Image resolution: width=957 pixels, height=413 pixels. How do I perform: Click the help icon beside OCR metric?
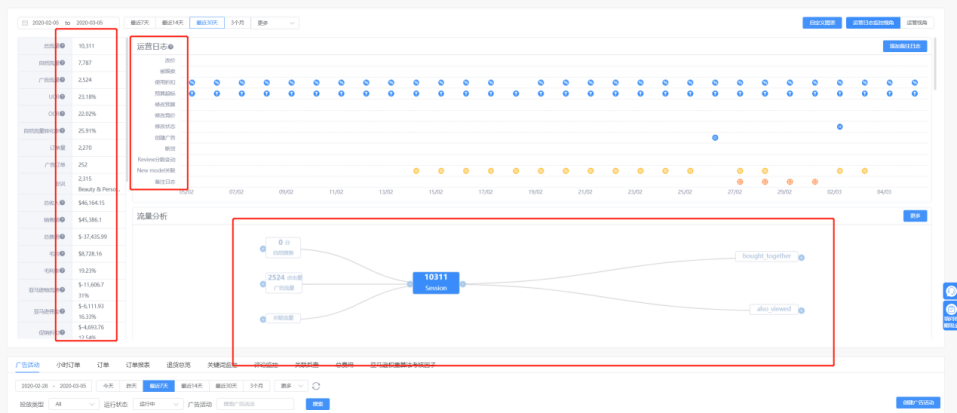(62, 114)
